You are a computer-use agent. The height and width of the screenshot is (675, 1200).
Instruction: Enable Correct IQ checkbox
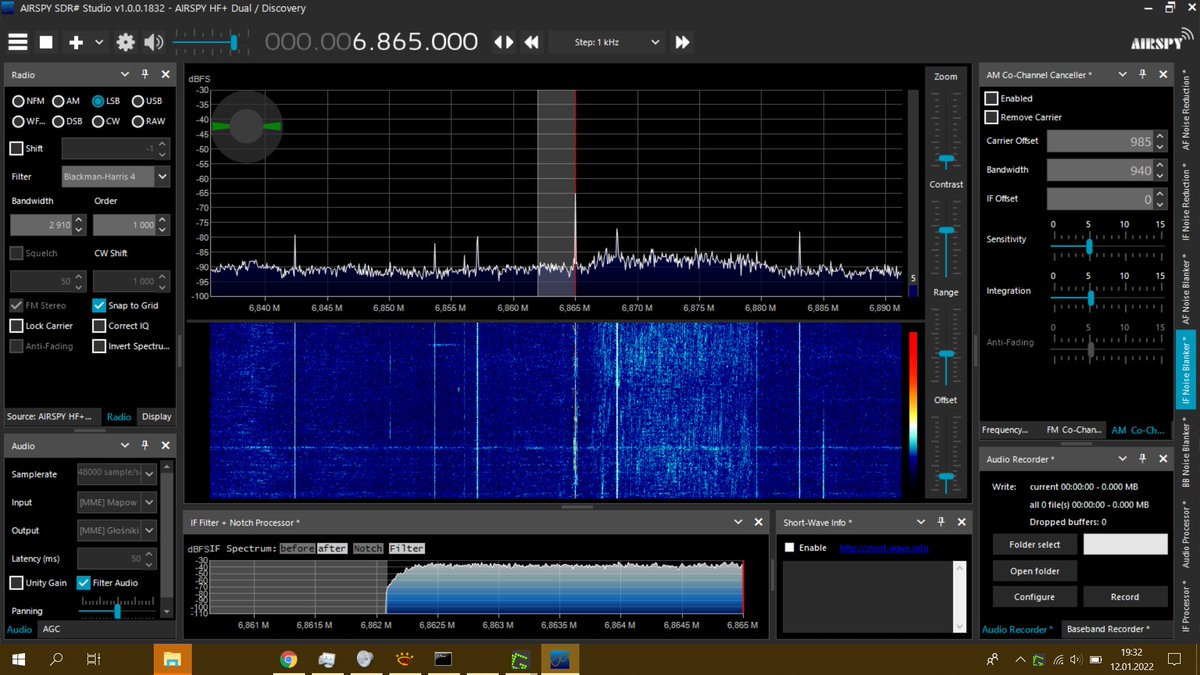pyautogui.click(x=99, y=325)
